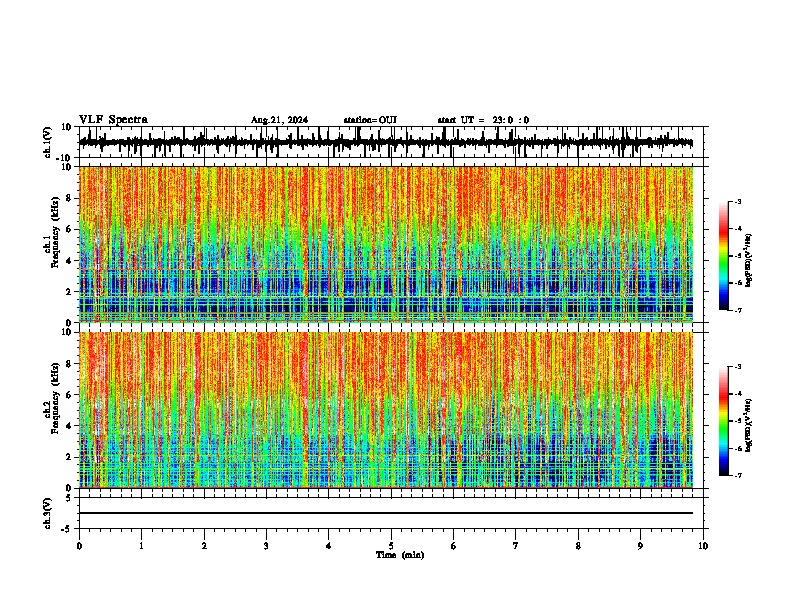Click the 'VLF Spectra' title text

click(113, 120)
